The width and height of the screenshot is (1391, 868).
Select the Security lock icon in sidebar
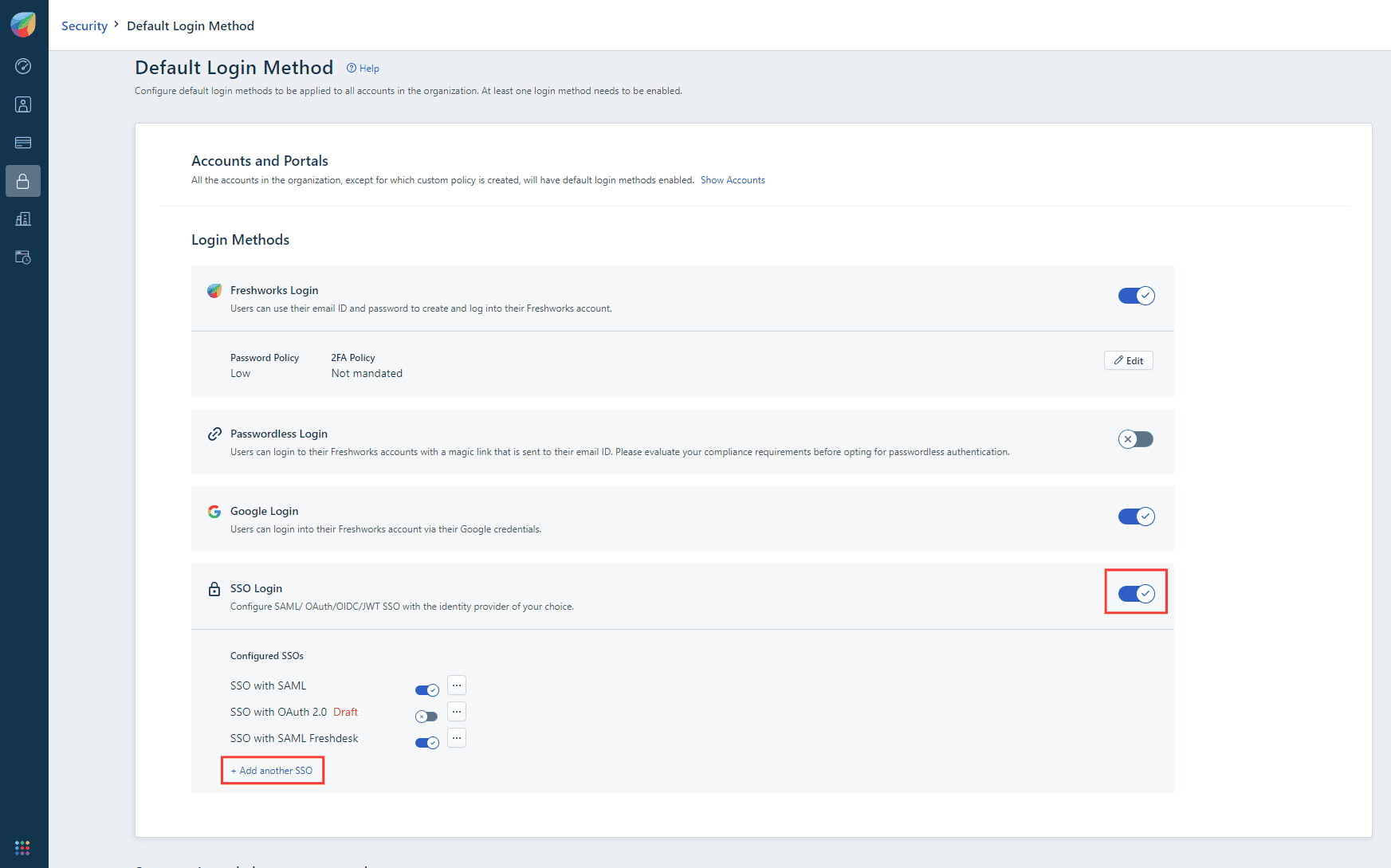pos(23,181)
